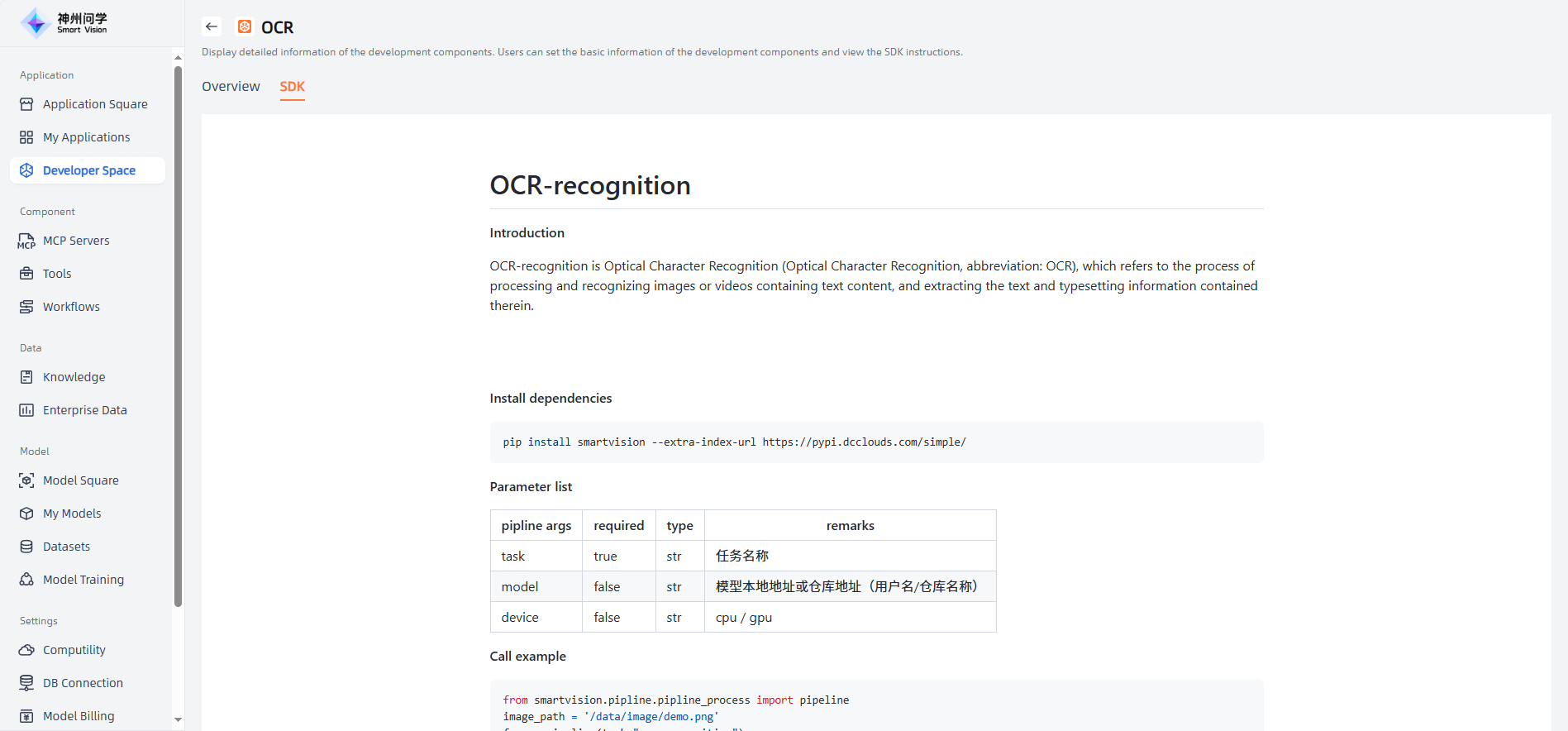The height and width of the screenshot is (731, 1568).
Task: Click the MCP Servers icon
Action: tap(26, 241)
